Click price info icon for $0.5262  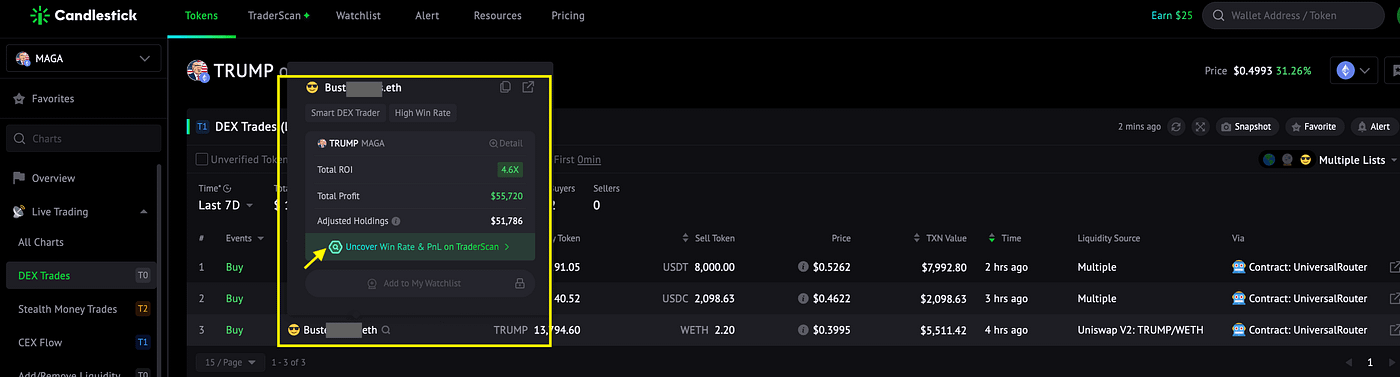click(x=803, y=268)
